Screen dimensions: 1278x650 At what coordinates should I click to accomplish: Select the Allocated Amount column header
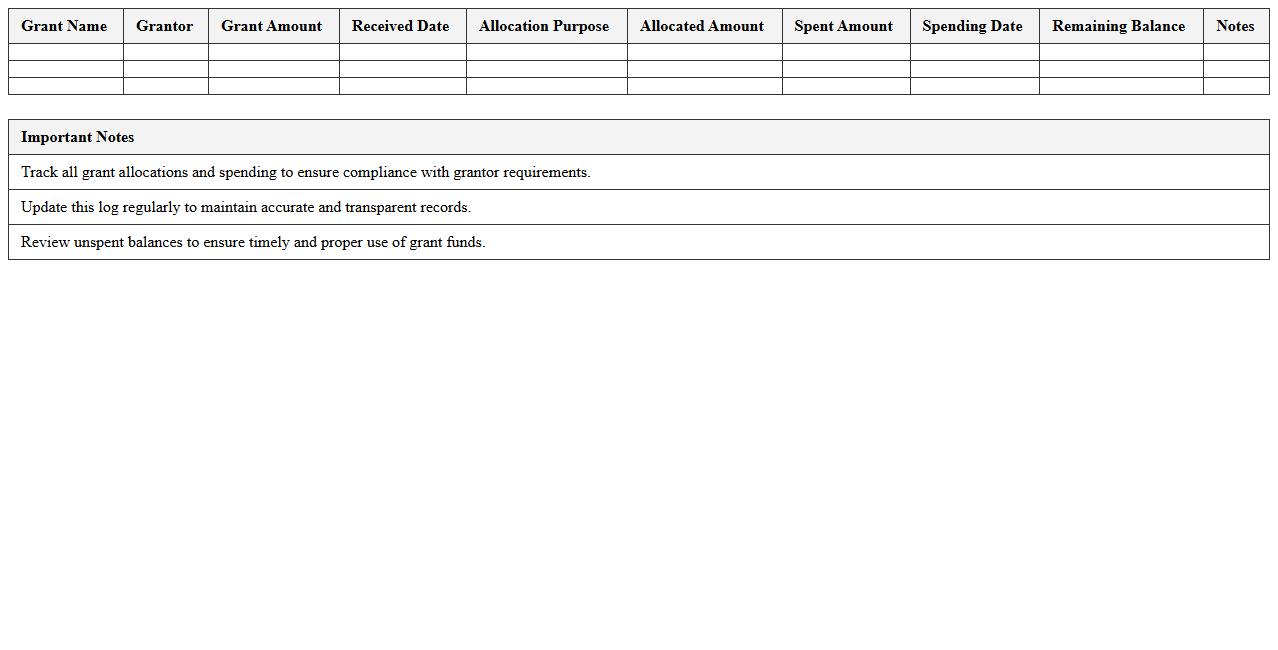[x=703, y=26]
